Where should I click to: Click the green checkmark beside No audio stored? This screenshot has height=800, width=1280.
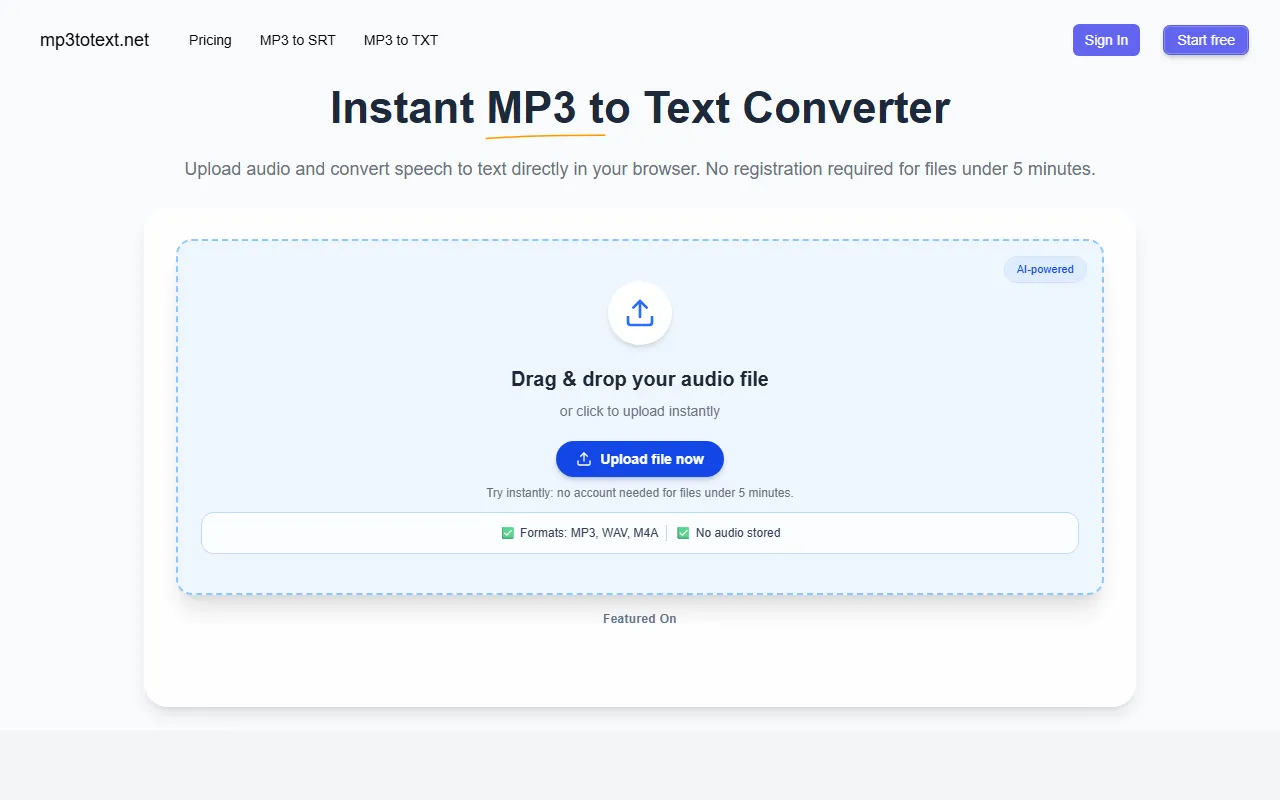point(683,533)
